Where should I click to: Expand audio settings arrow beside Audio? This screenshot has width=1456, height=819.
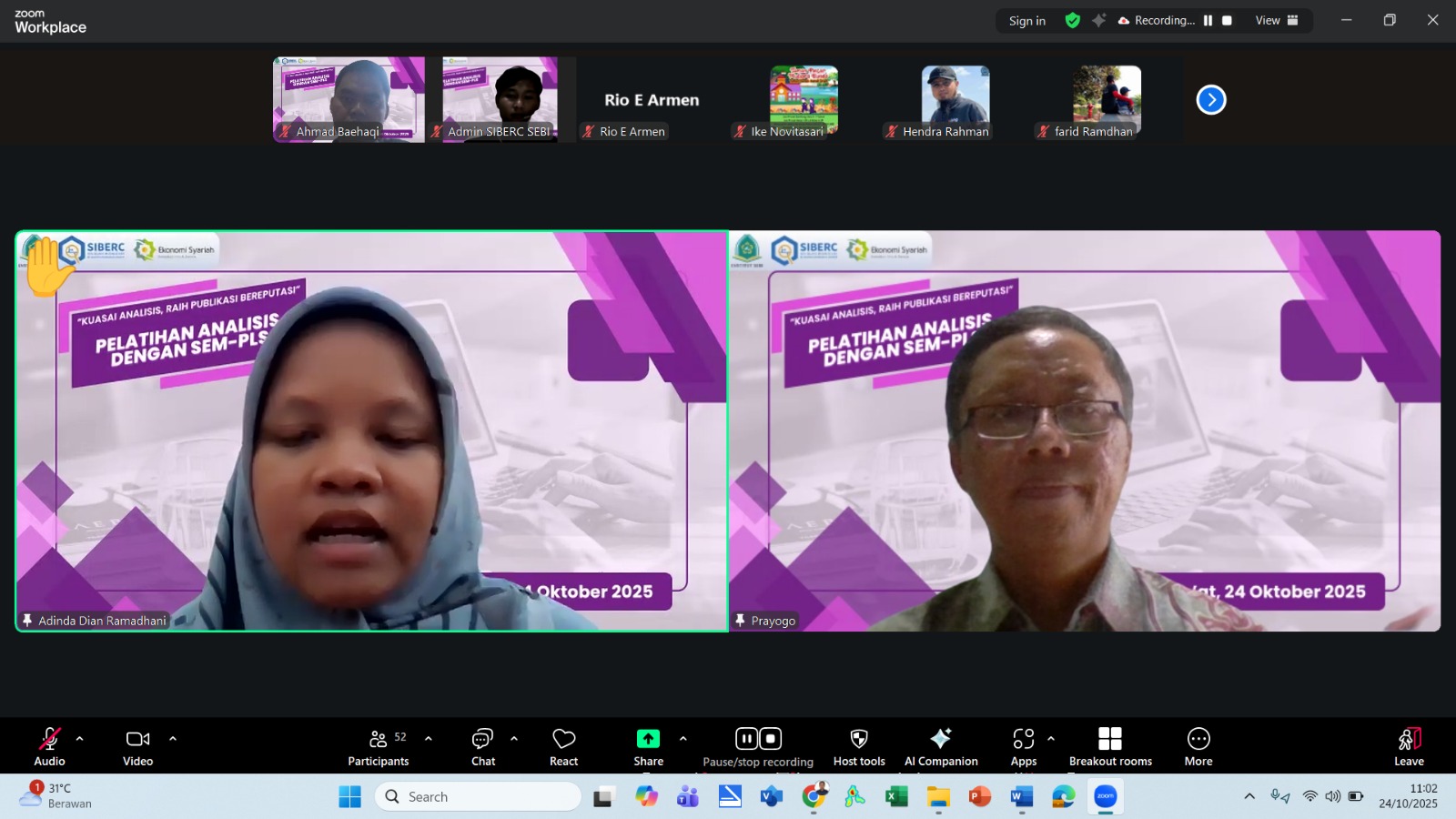80,739
